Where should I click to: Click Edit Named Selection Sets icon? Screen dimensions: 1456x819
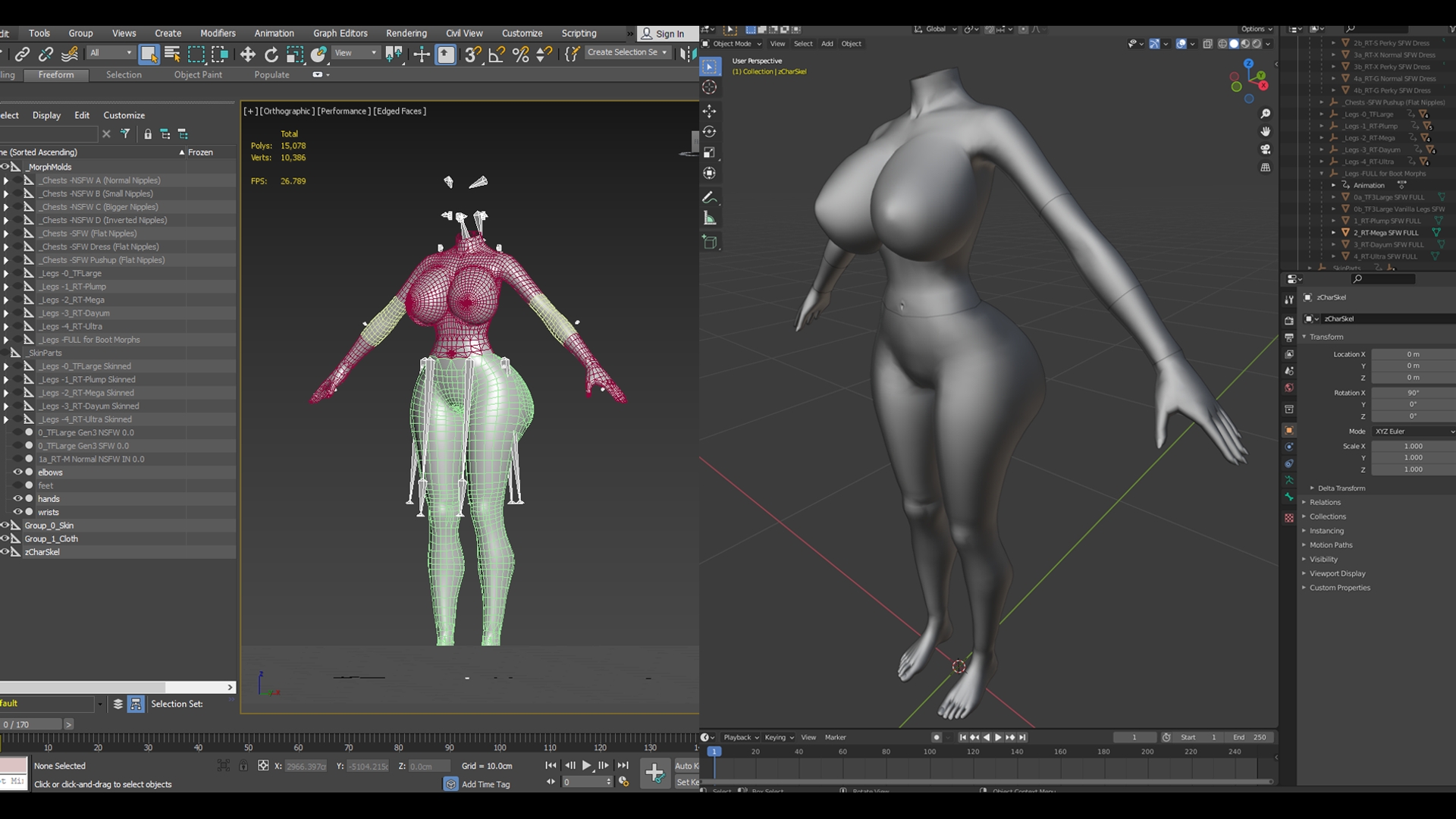click(x=572, y=54)
